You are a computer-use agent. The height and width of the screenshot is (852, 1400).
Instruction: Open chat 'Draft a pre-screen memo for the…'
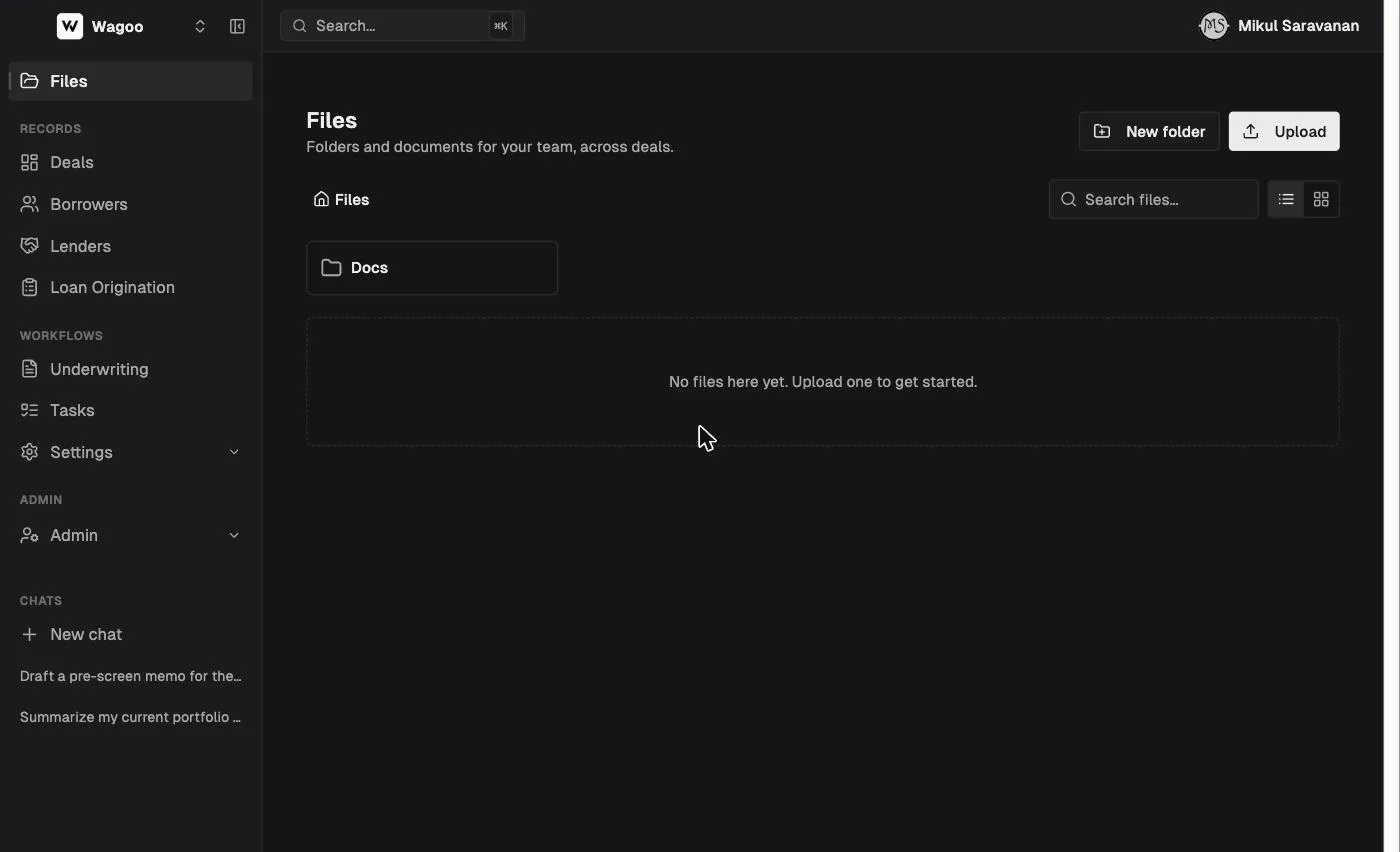(131, 676)
